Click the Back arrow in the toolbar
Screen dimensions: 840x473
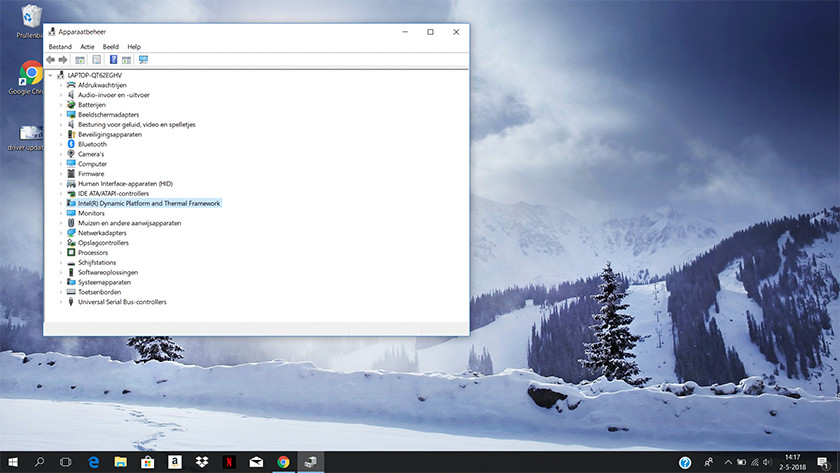(51, 60)
